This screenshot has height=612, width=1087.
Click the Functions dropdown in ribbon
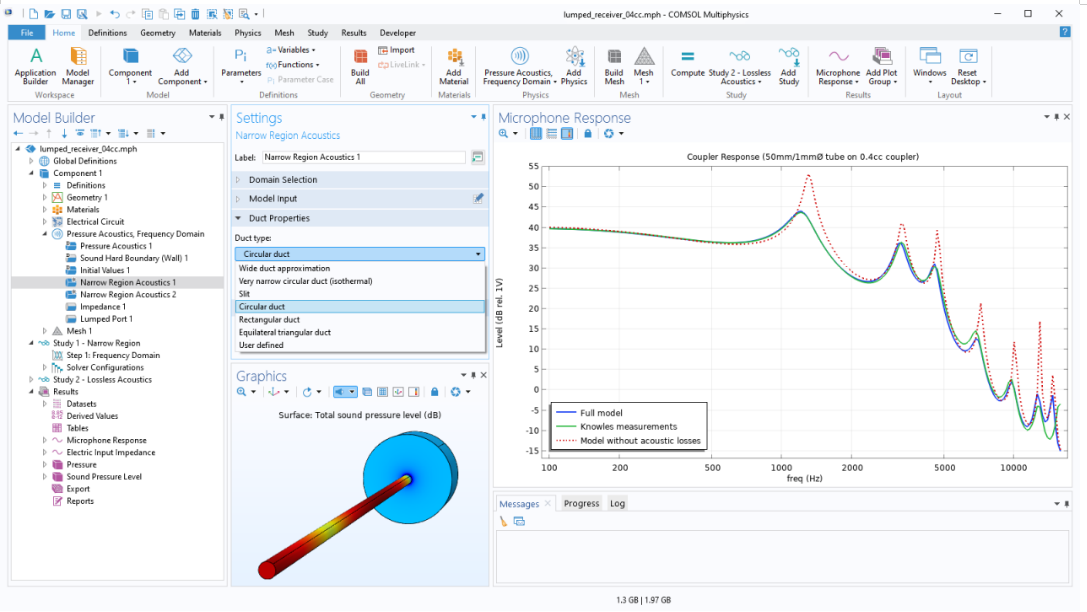pyautogui.click(x=293, y=64)
